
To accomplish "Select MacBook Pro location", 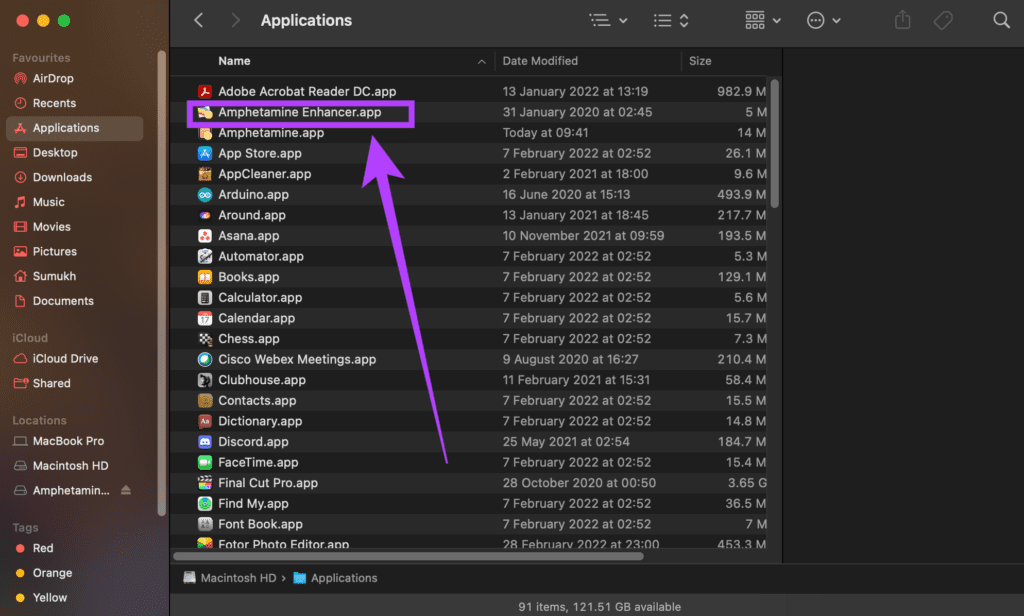I will (x=74, y=441).
